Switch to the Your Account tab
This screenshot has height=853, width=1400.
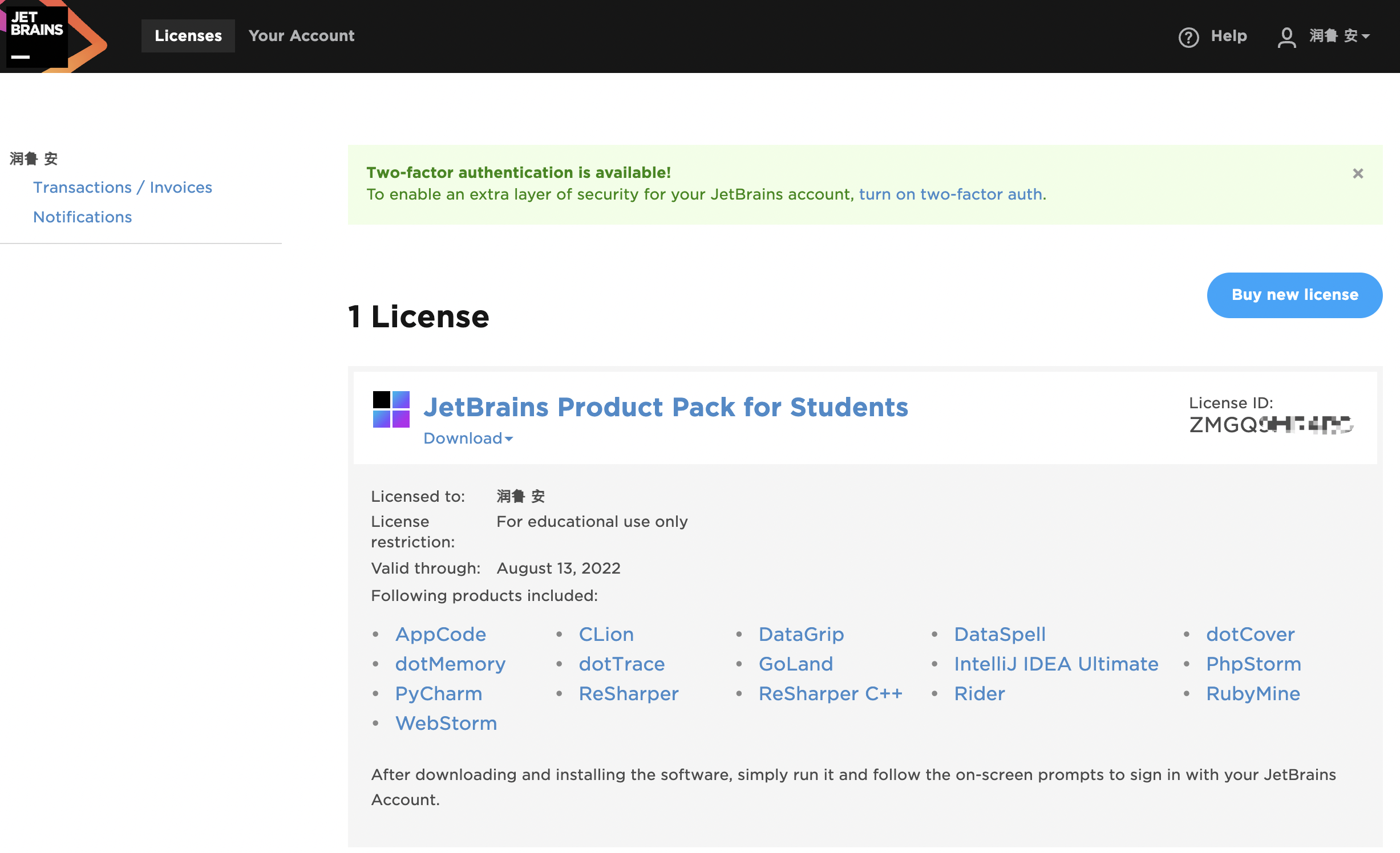[x=301, y=35]
